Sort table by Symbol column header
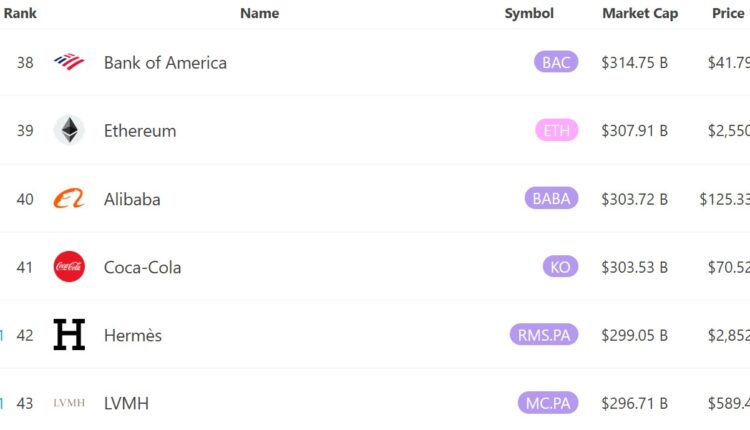Viewport: 750px width, 430px height. (x=529, y=13)
